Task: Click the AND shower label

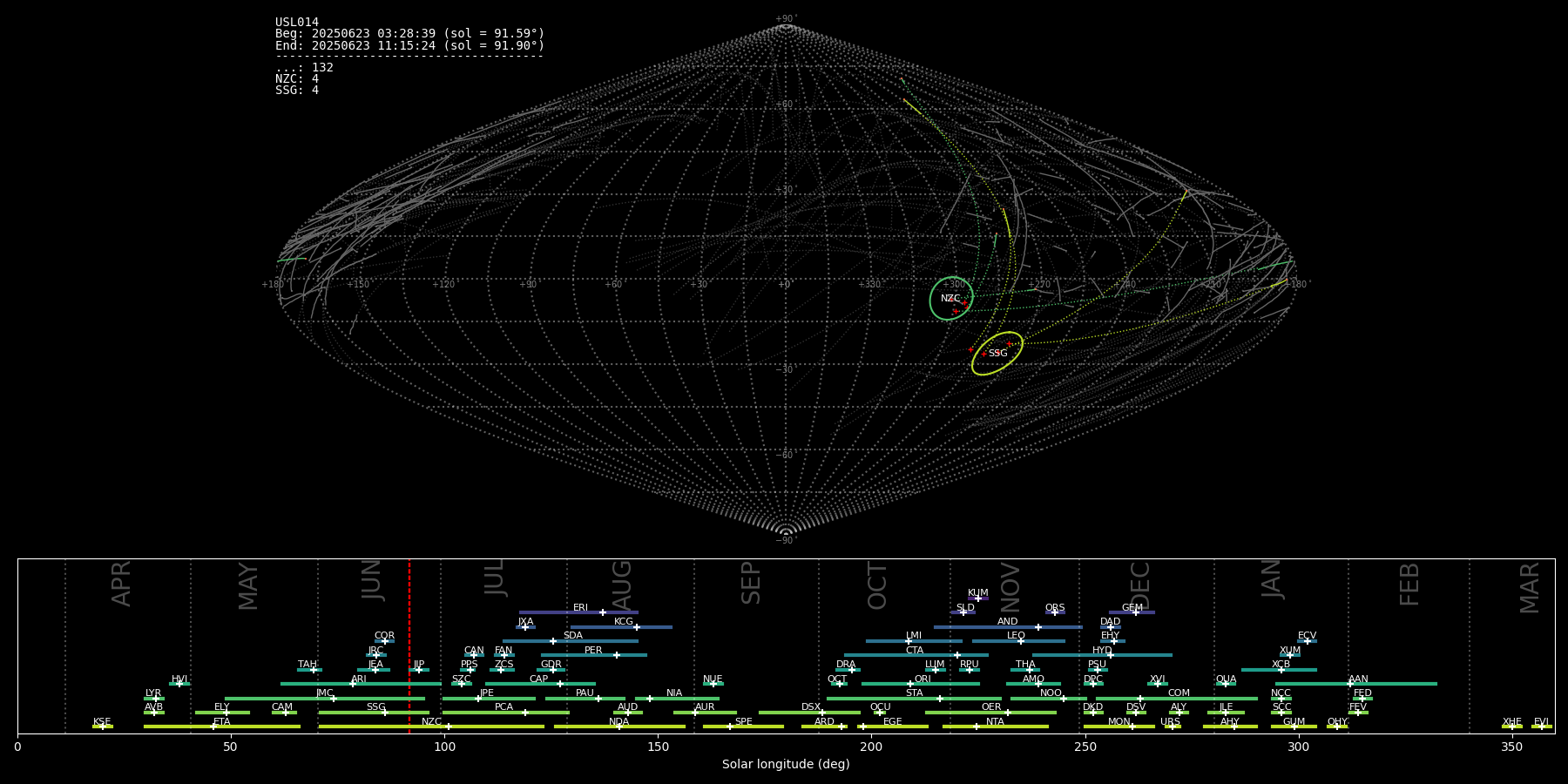Action: tap(1007, 622)
